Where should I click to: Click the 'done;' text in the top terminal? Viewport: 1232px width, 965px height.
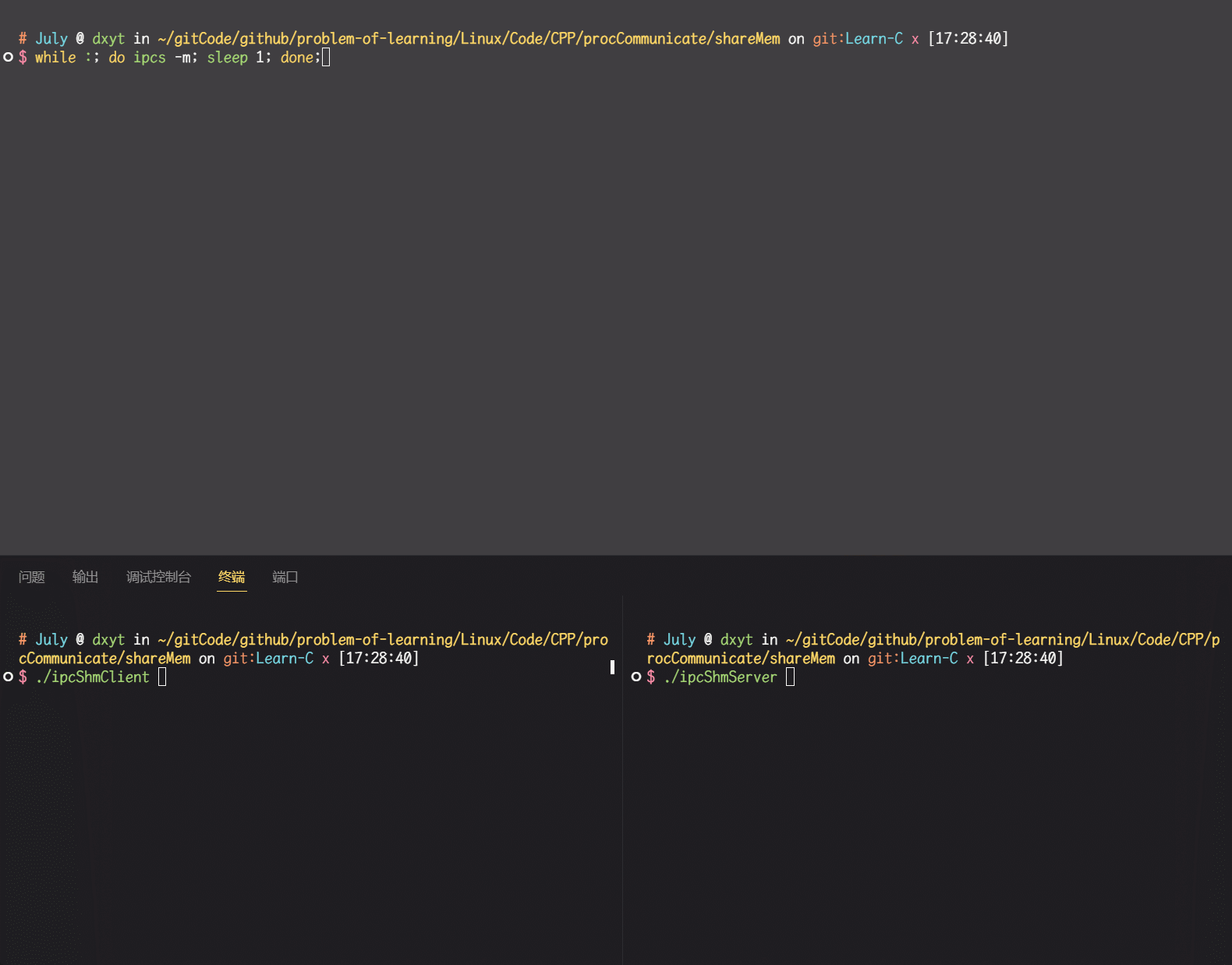point(301,58)
